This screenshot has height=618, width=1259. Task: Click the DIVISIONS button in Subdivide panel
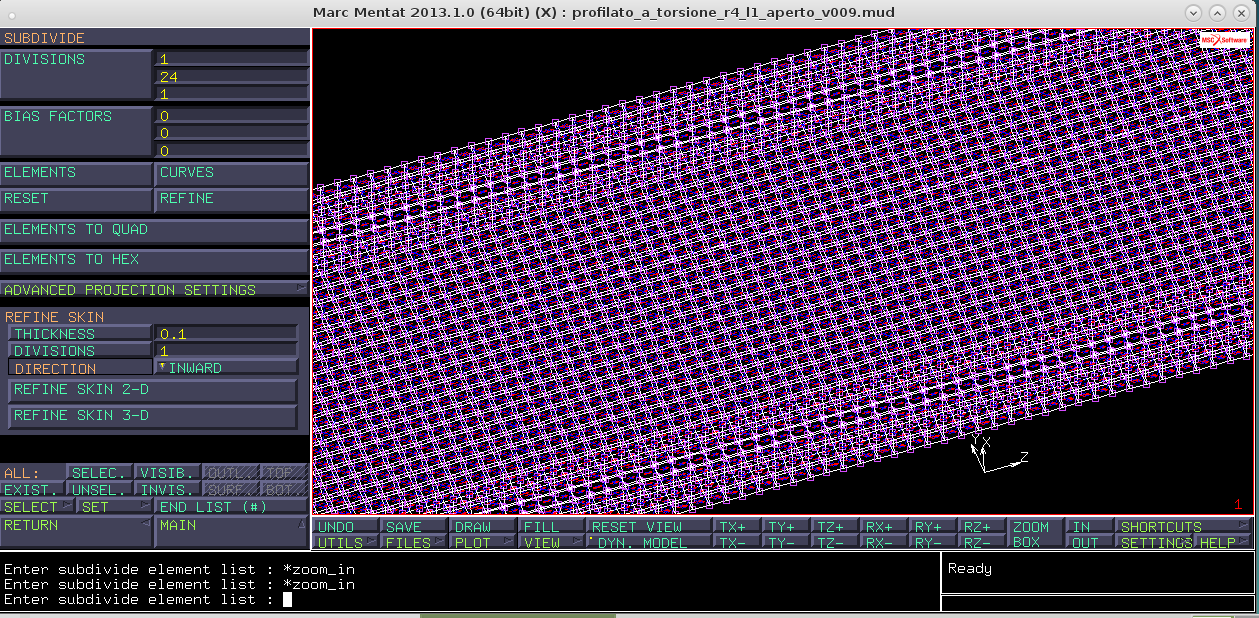(x=76, y=75)
